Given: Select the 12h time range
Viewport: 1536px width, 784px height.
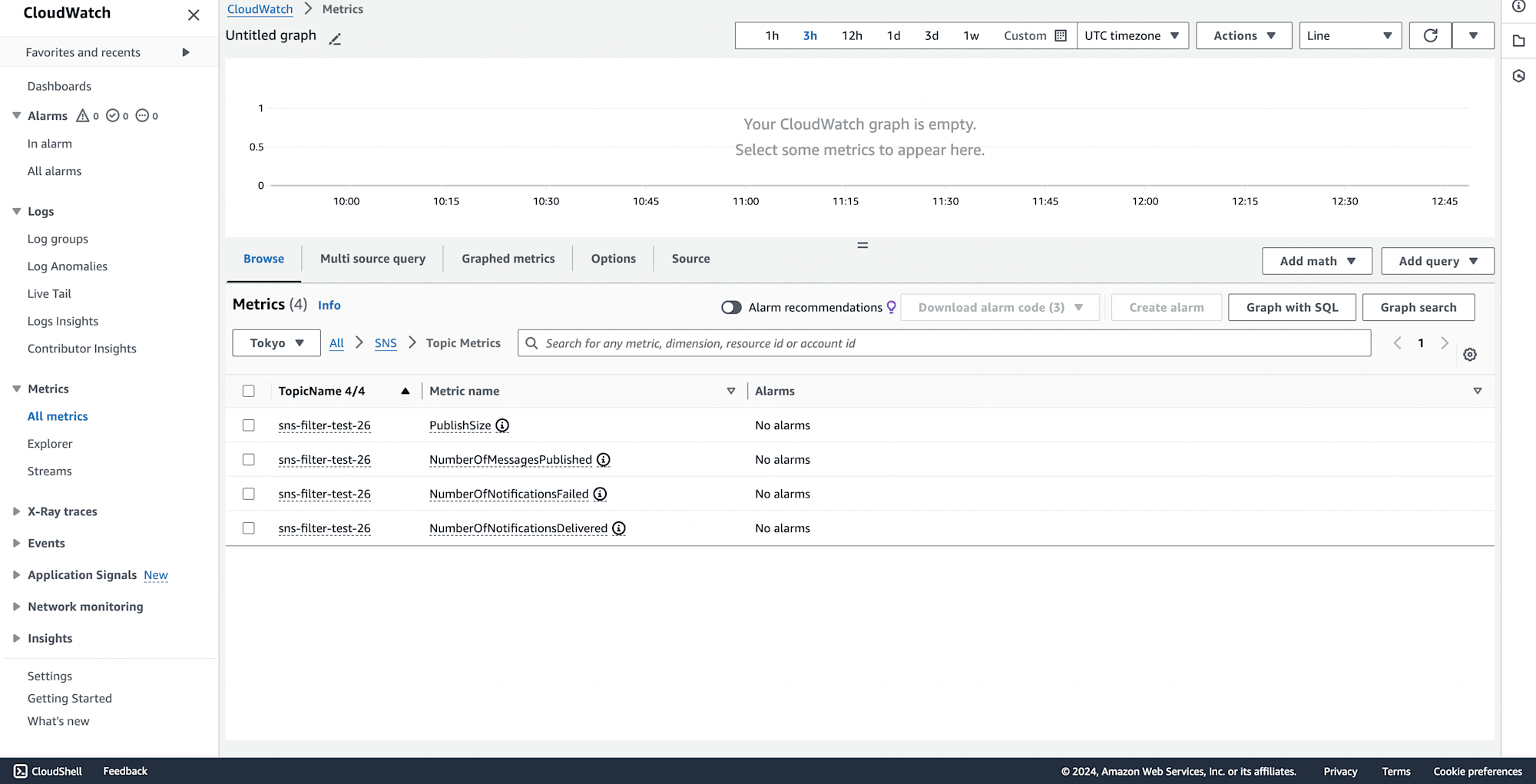Looking at the screenshot, I should pos(852,35).
